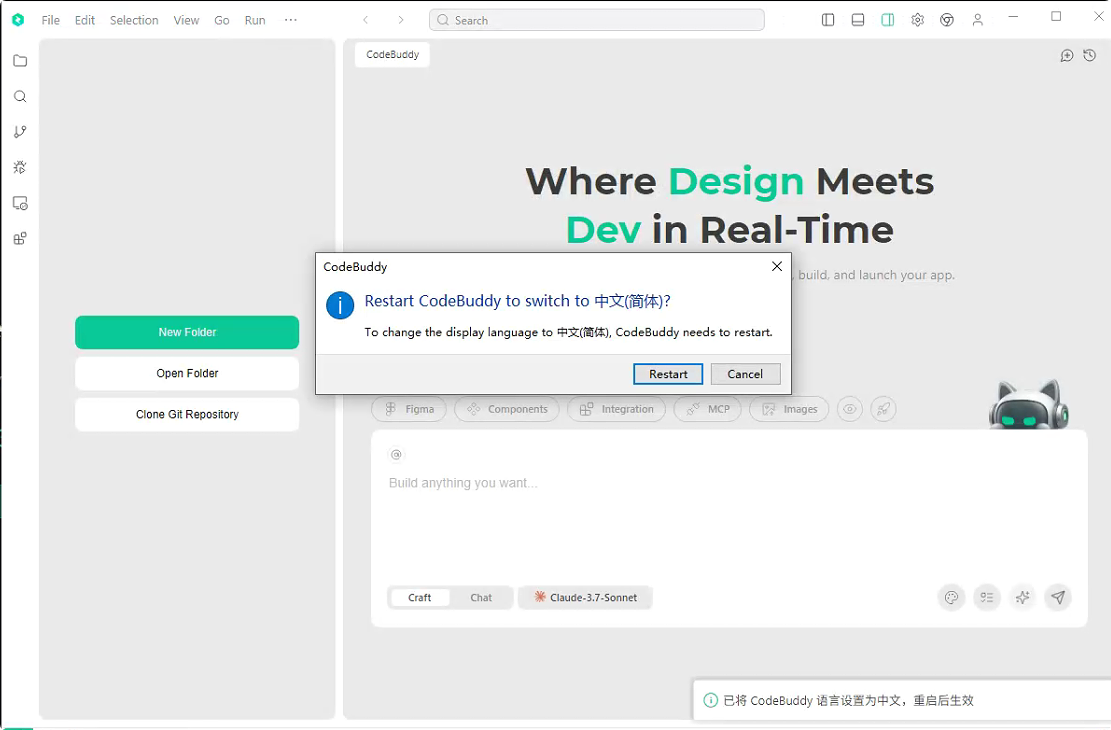Switch the mode toggle from Craft to Chat
The image size is (1111, 730).
click(481, 597)
